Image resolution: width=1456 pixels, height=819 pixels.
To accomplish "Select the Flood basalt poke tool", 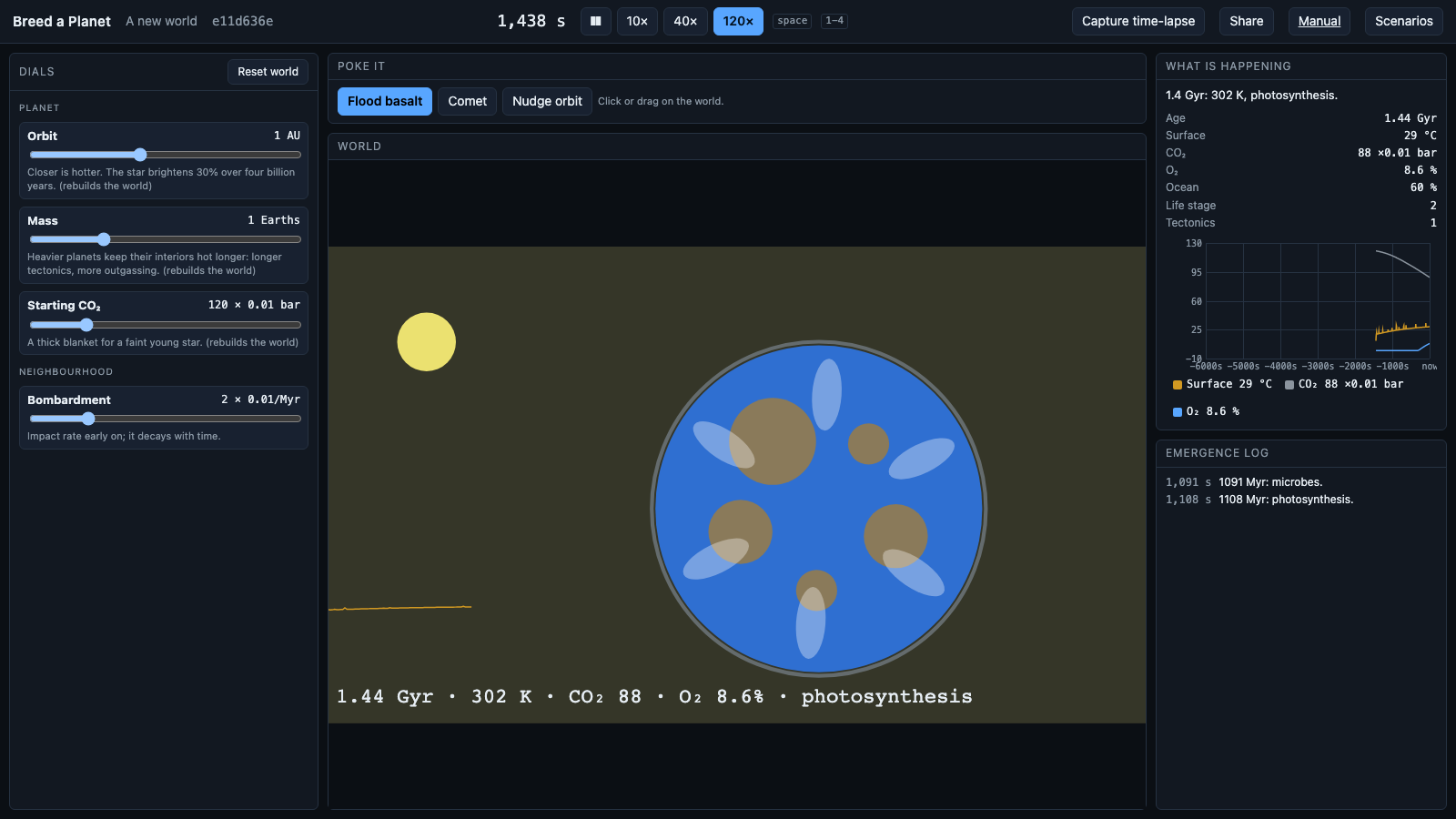I will (x=385, y=101).
